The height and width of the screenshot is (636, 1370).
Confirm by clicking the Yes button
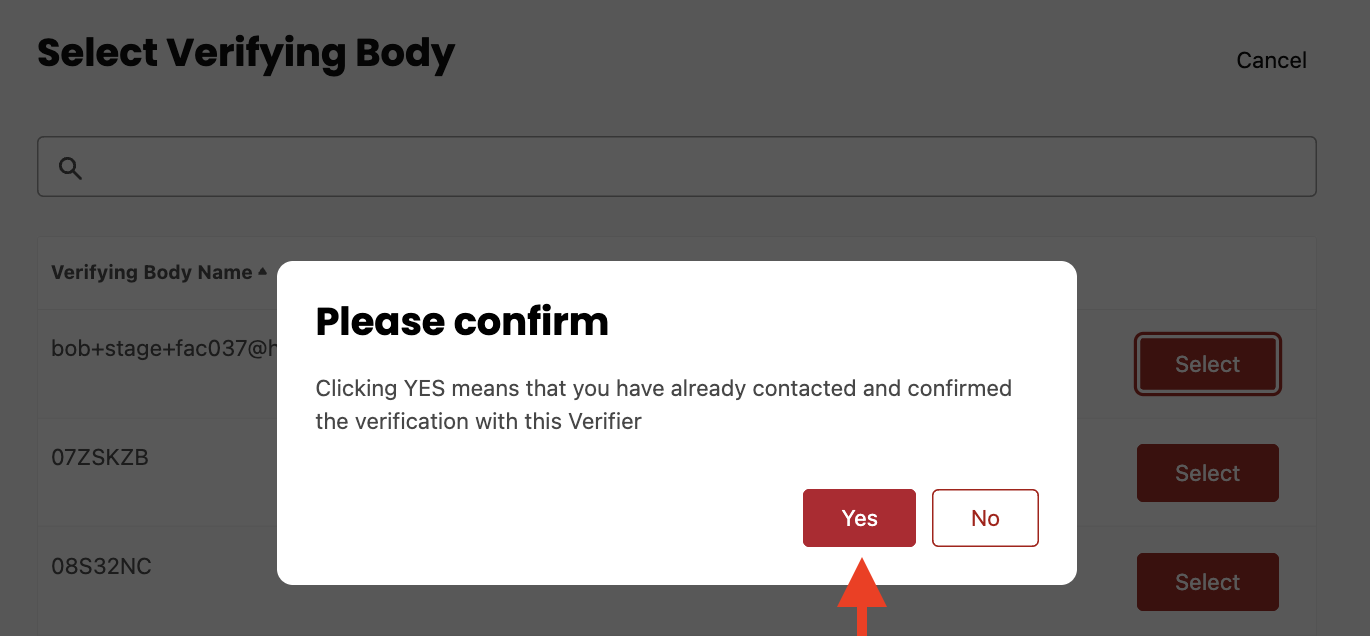(x=859, y=518)
